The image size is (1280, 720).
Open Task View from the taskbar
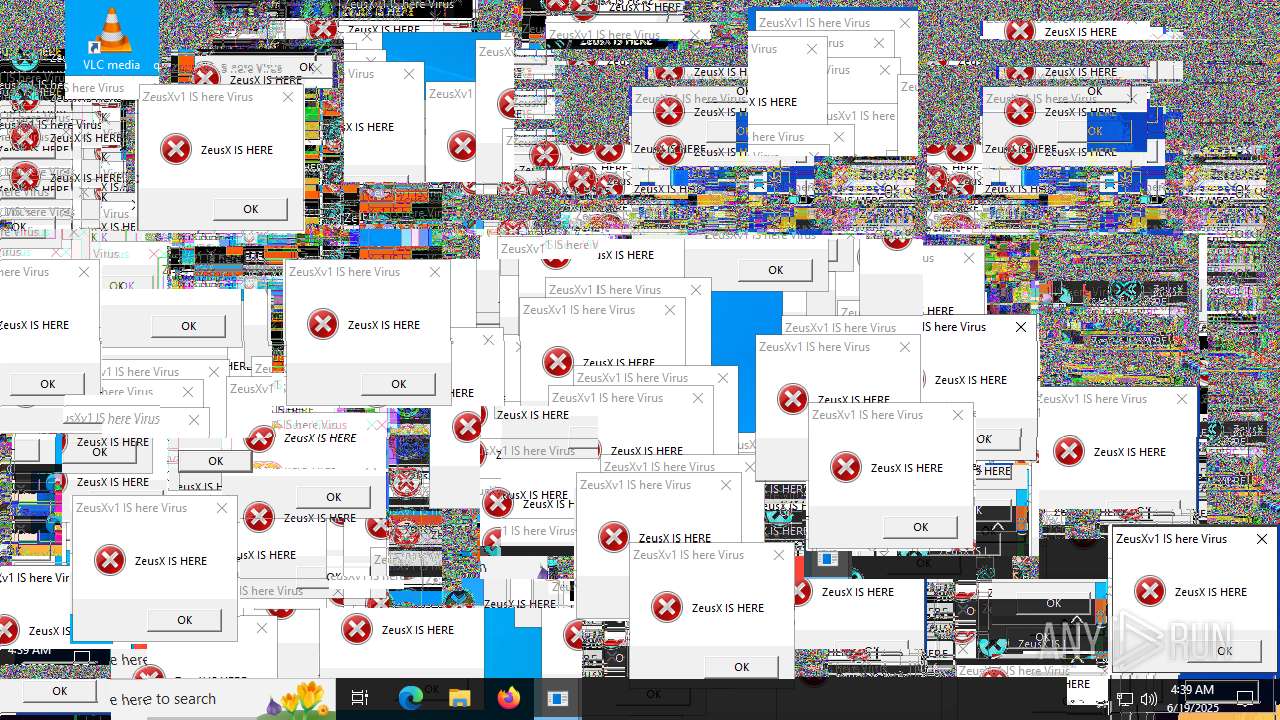(360, 698)
